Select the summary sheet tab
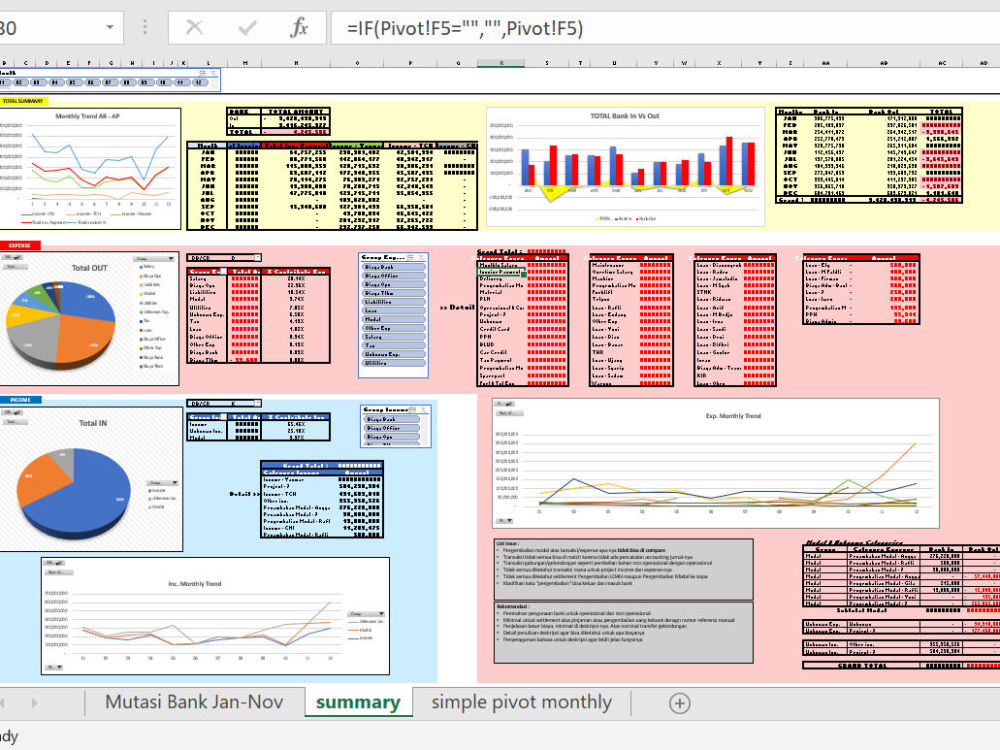 click(358, 702)
